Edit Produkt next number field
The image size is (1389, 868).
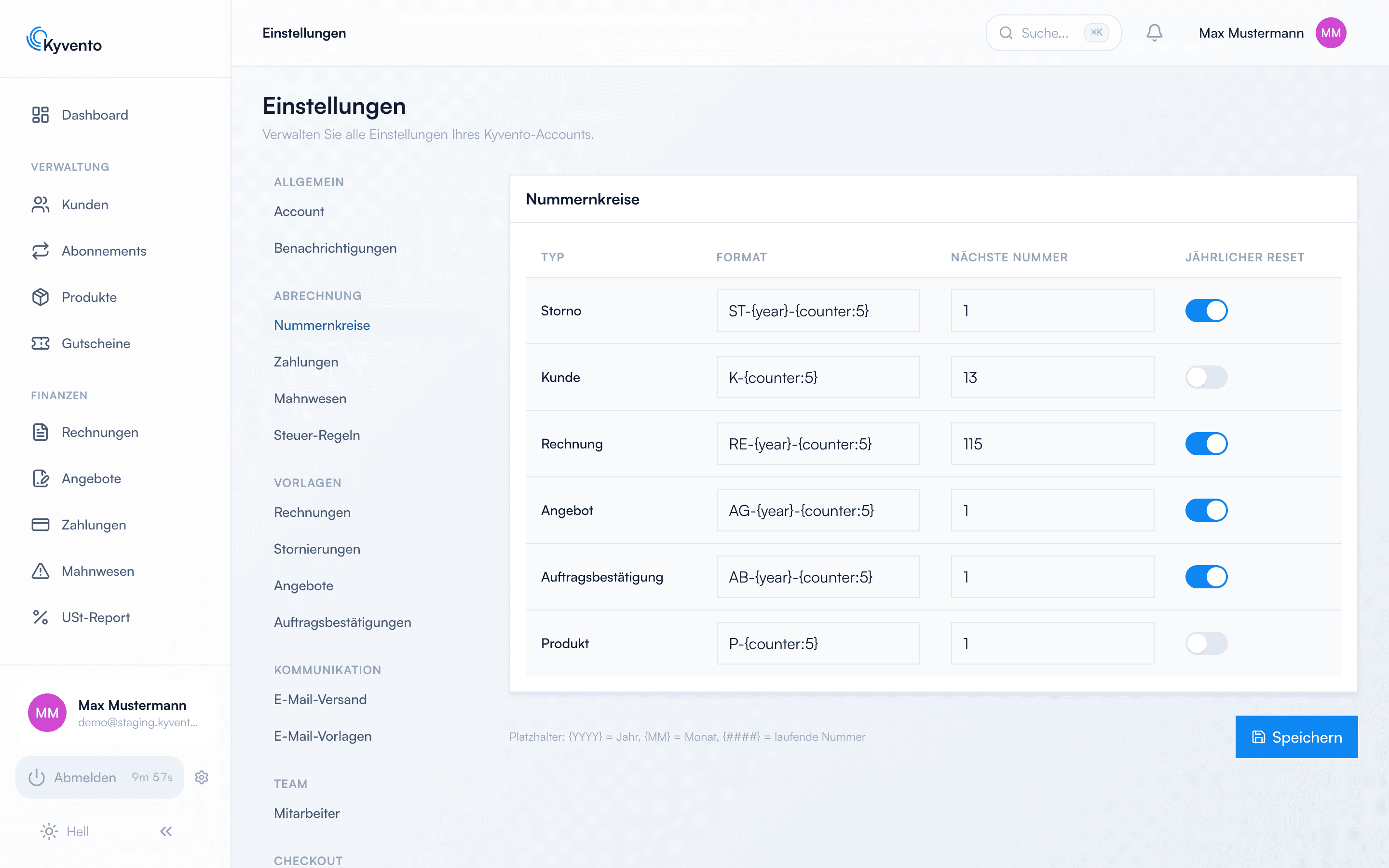[x=1052, y=644]
